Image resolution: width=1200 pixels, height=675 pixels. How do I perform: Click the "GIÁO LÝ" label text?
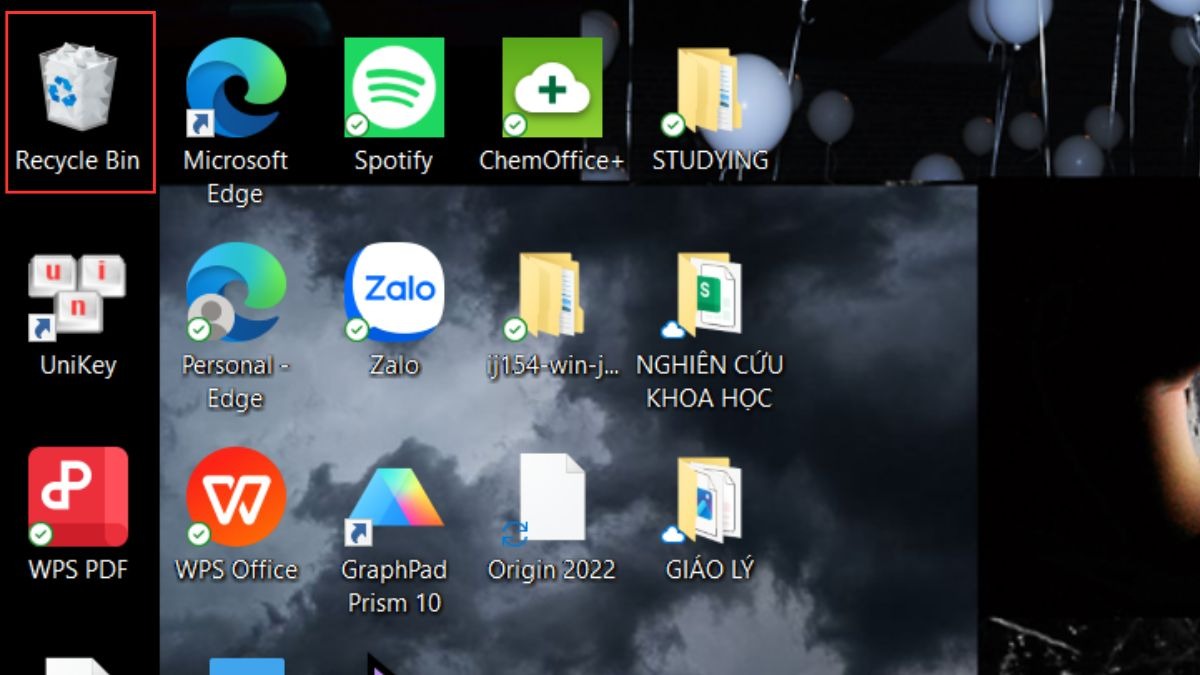710,567
